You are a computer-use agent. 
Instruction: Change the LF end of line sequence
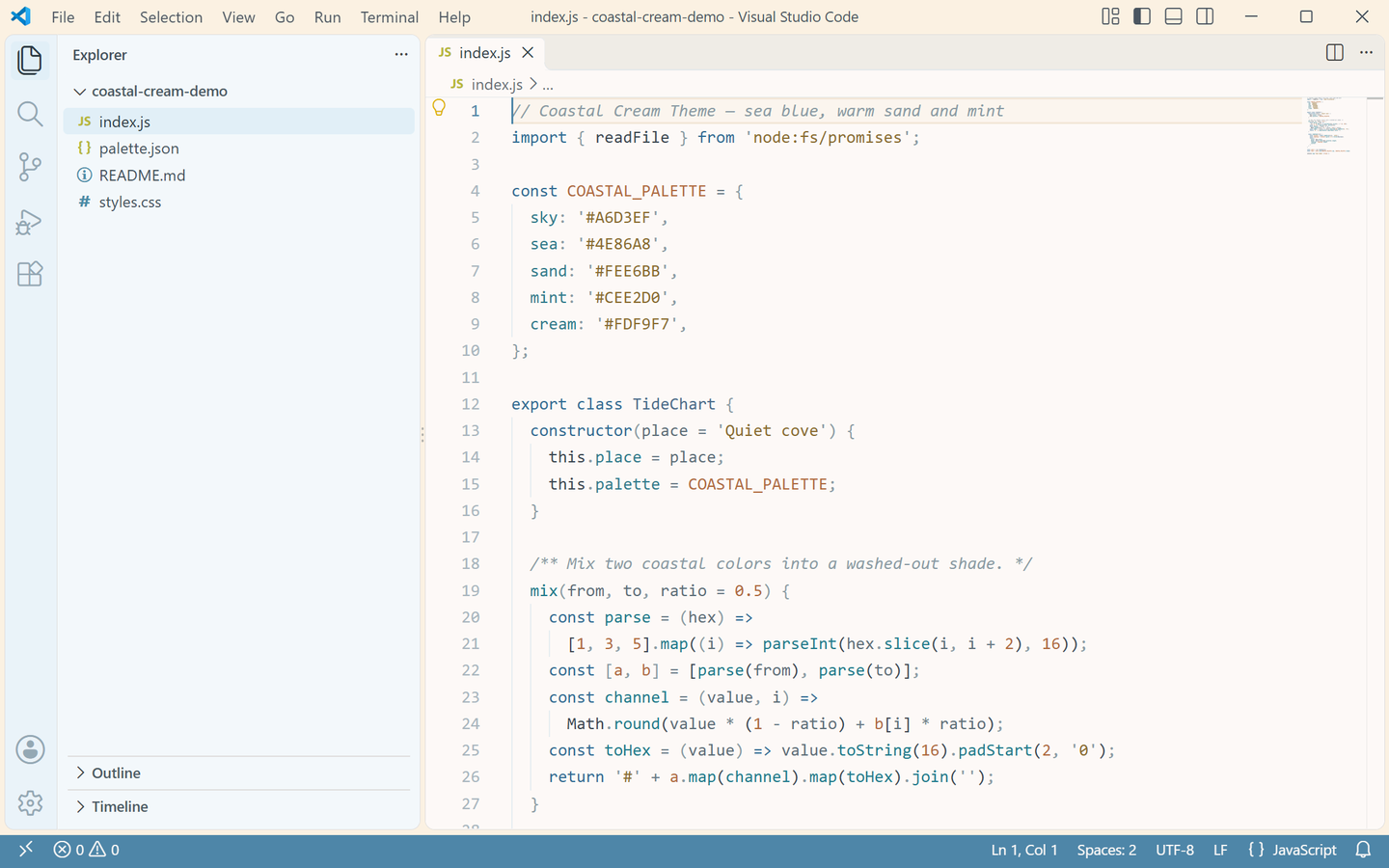tap(1220, 850)
